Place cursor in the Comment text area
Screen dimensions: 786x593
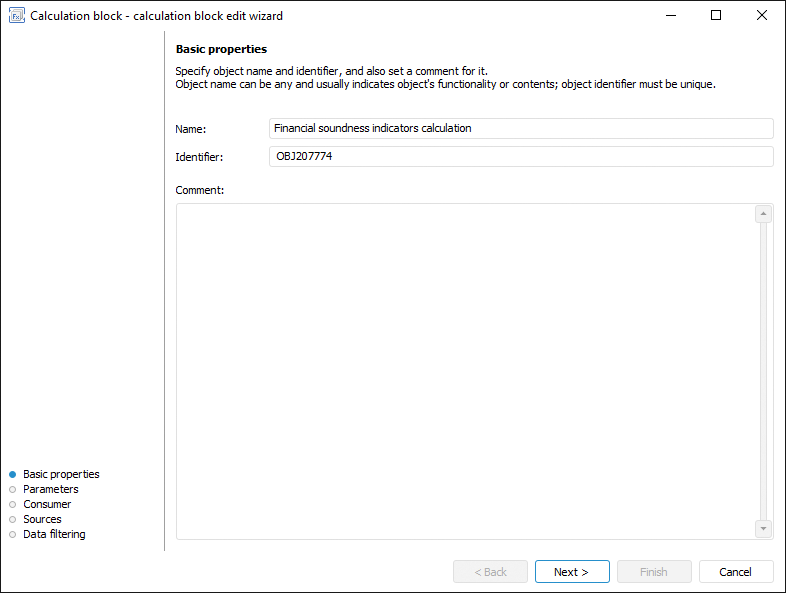click(x=465, y=371)
